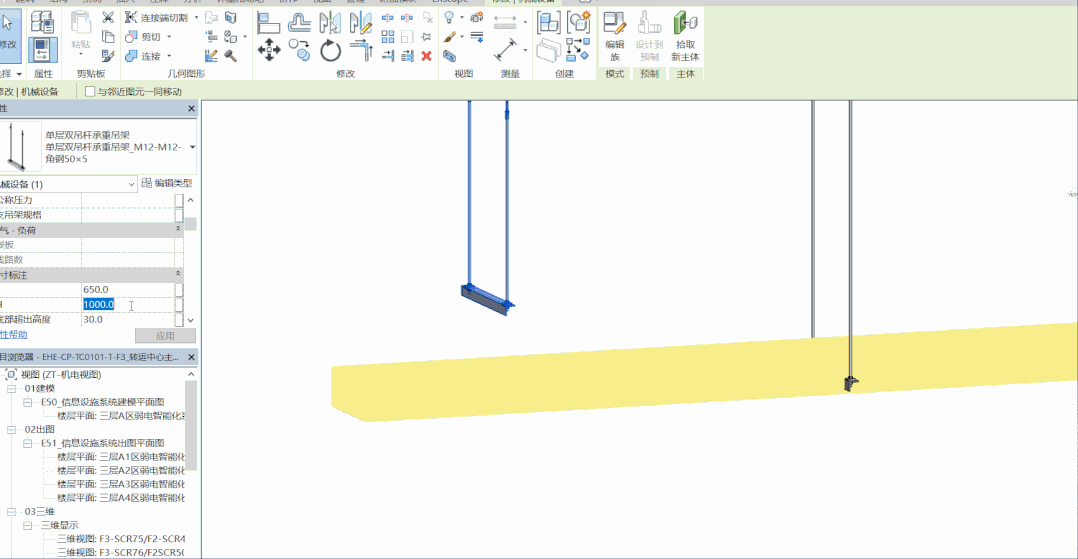Viewport: 1078px width, 559px height.
Task: Copy to clipboard icon
Action: [x=108, y=36]
